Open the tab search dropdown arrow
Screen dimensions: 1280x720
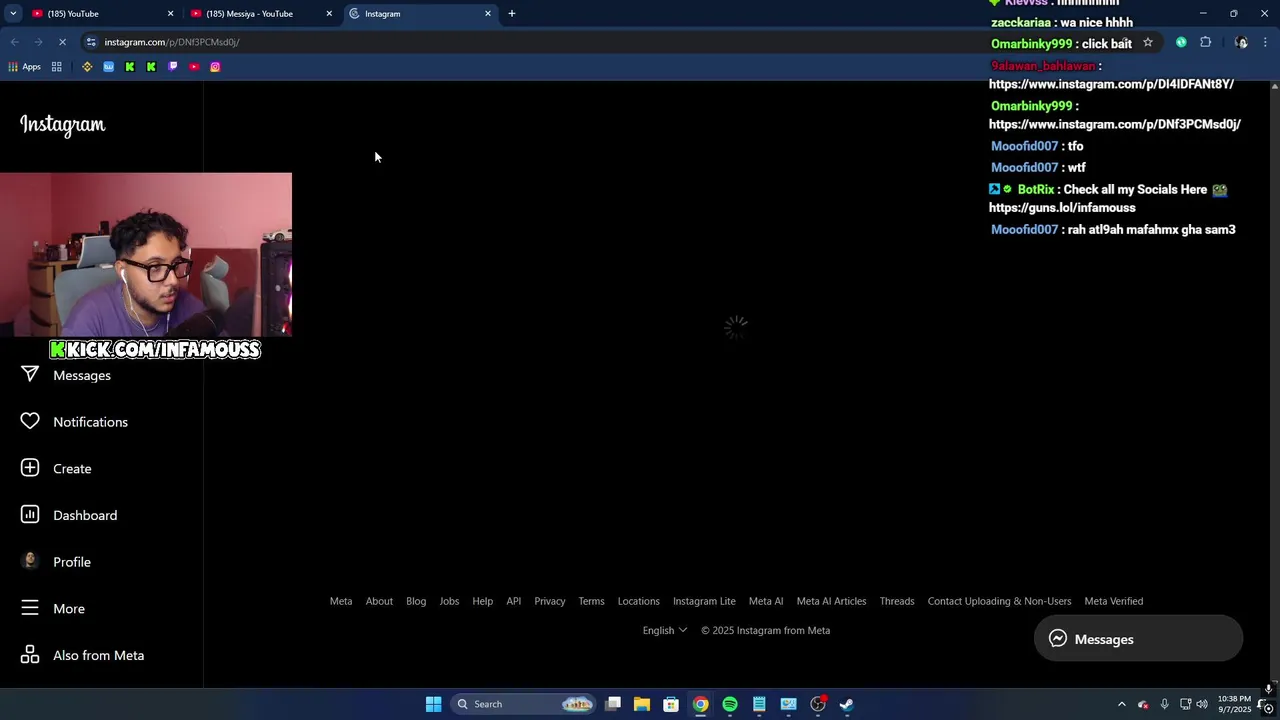pyautogui.click(x=13, y=14)
